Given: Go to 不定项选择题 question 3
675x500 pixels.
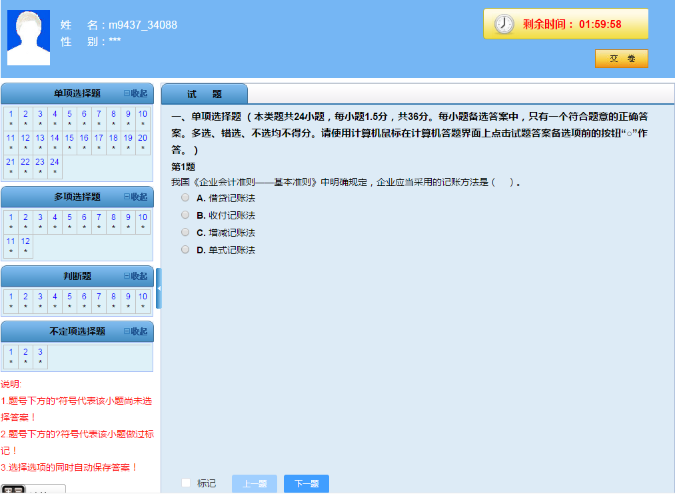Looking at the screenshot, I should pos(40,356).
